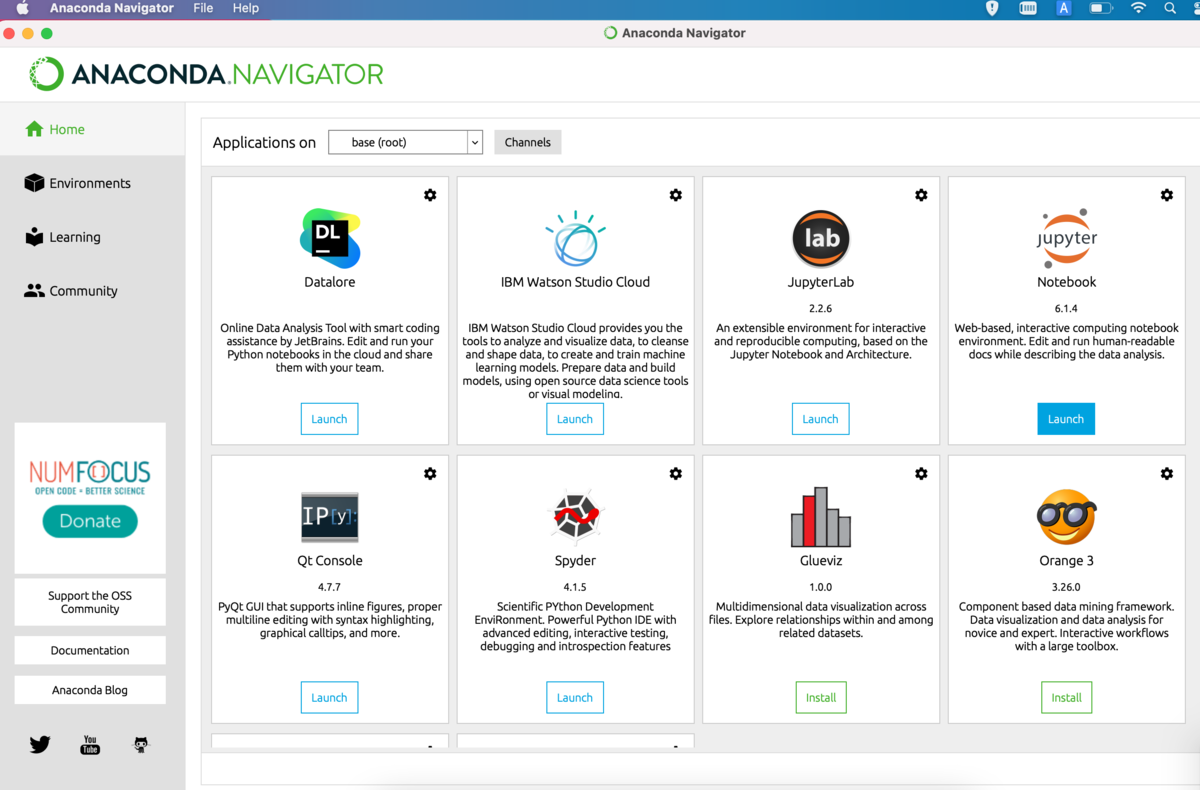Open the Documentation link
Screen dimensions: 1200x790
[90, 650]
